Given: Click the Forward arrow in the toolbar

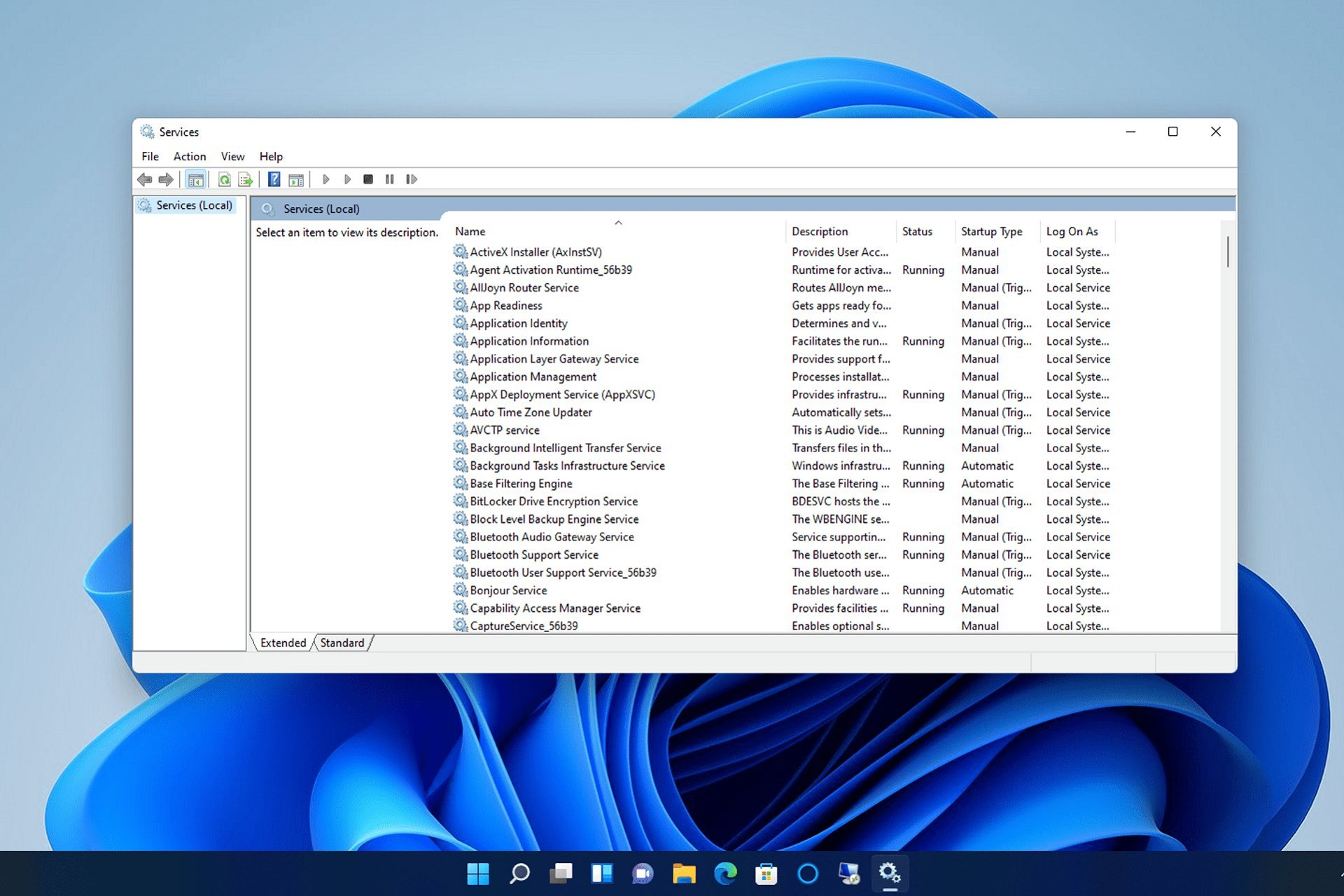Looking at the screenshot, I should [x=166, y=180].
